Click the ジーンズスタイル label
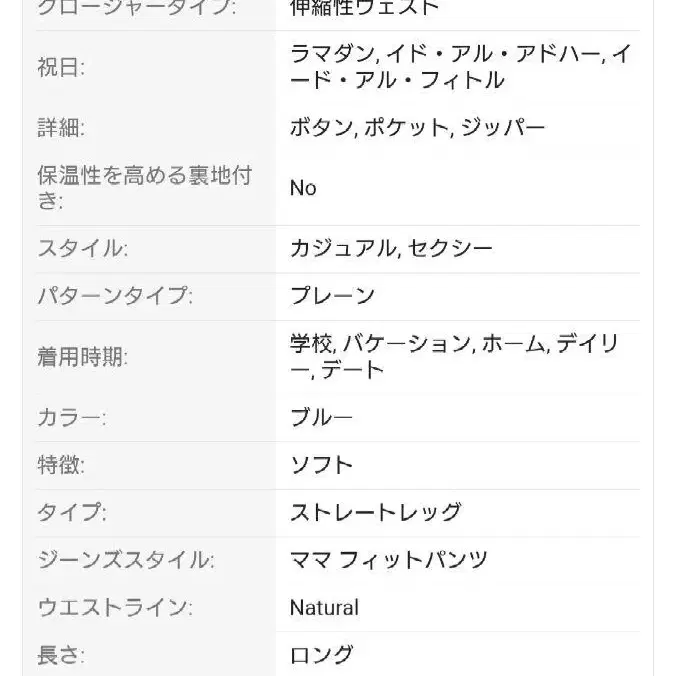Screen dimensions: 676x676 point(126,560)
